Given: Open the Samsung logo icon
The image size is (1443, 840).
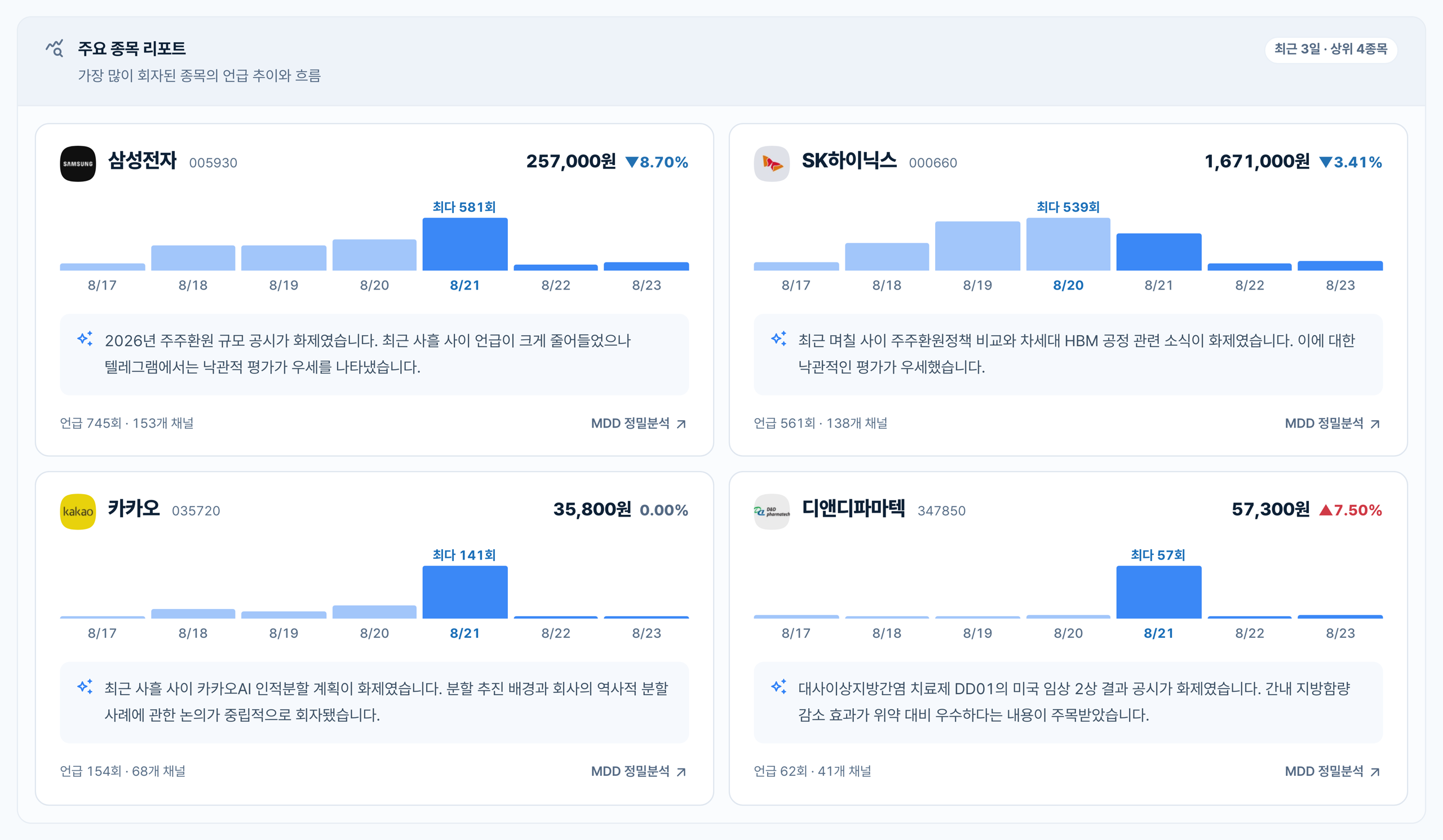Looking at the screenshot, I should (78, 163).
